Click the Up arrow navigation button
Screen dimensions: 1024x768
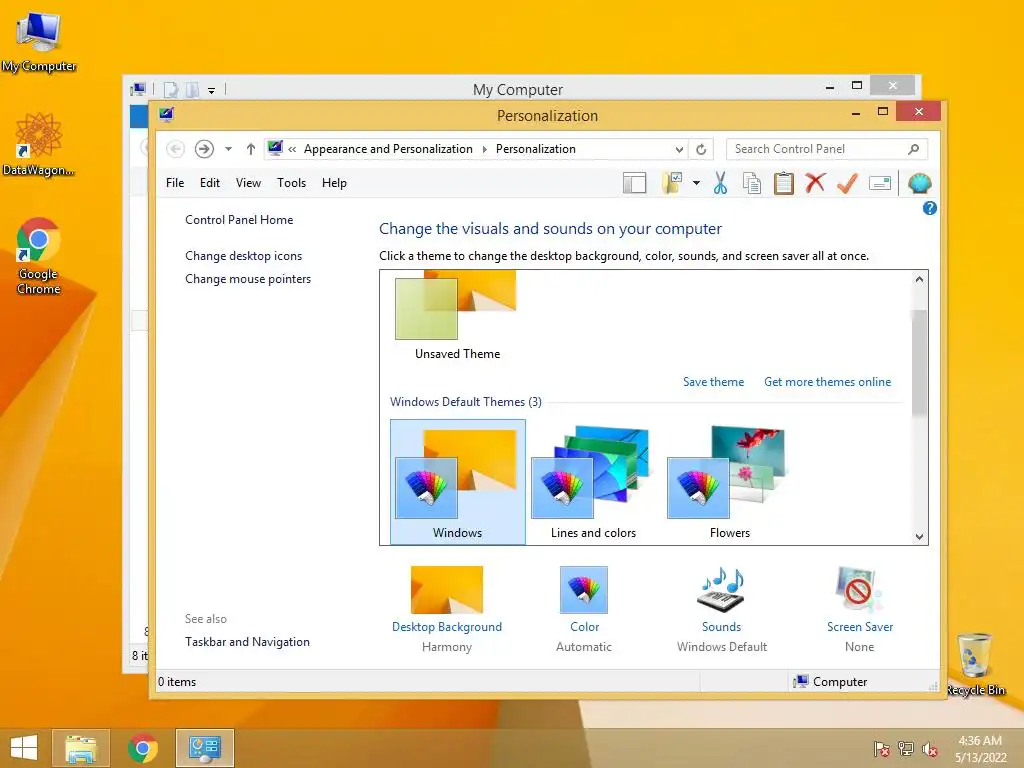coord(251,149)
